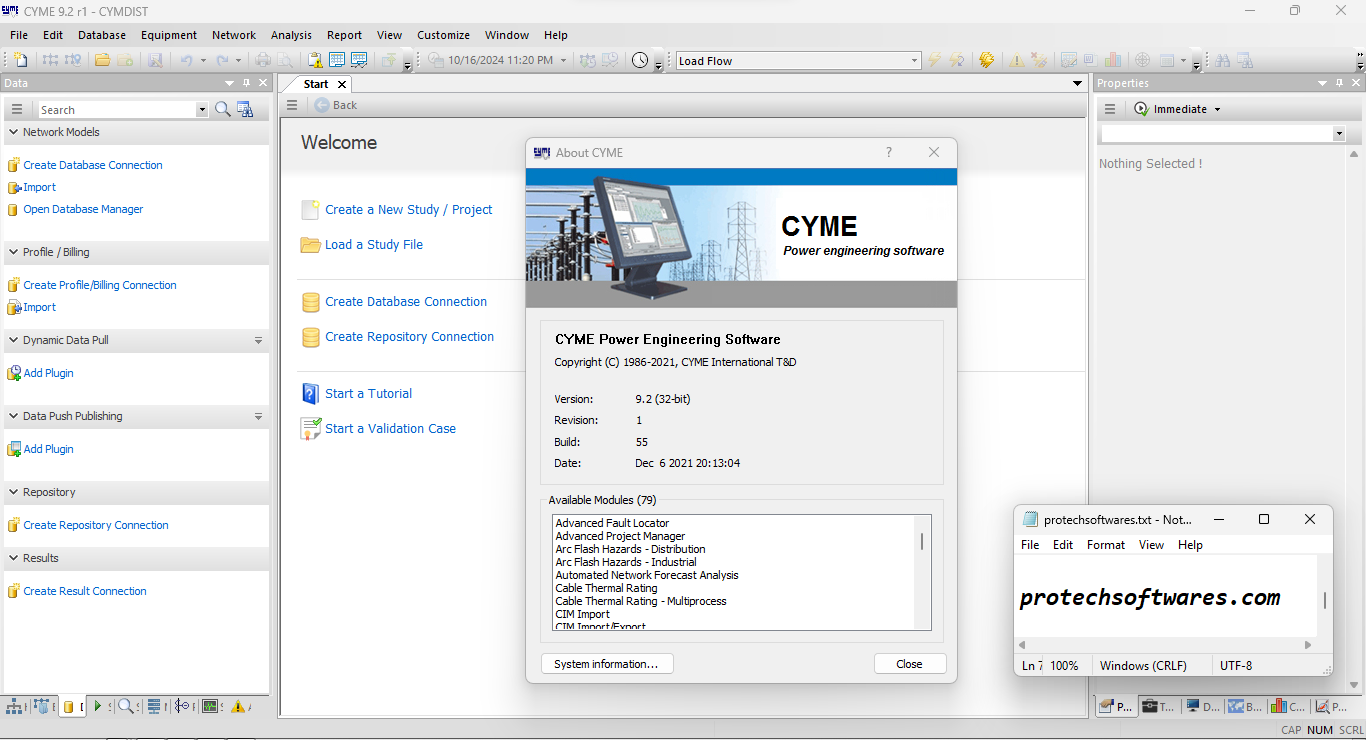
Task: Click the Back button on Start page
Action: 336,105
